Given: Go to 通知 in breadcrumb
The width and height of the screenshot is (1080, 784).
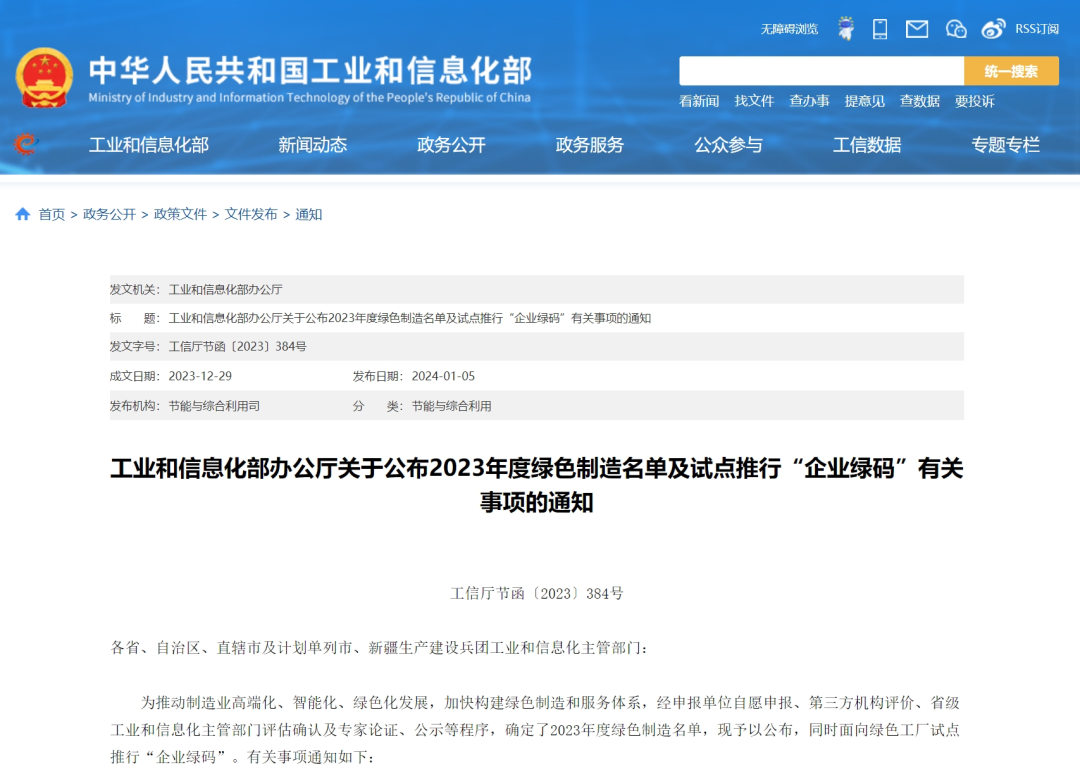Looking at the screenshot, I should [x=309, y=214].
